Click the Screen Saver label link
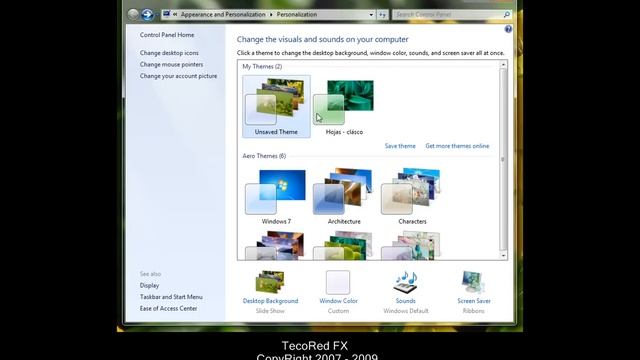The height and width of the screenshot is (360, 640). pos(474,301)
